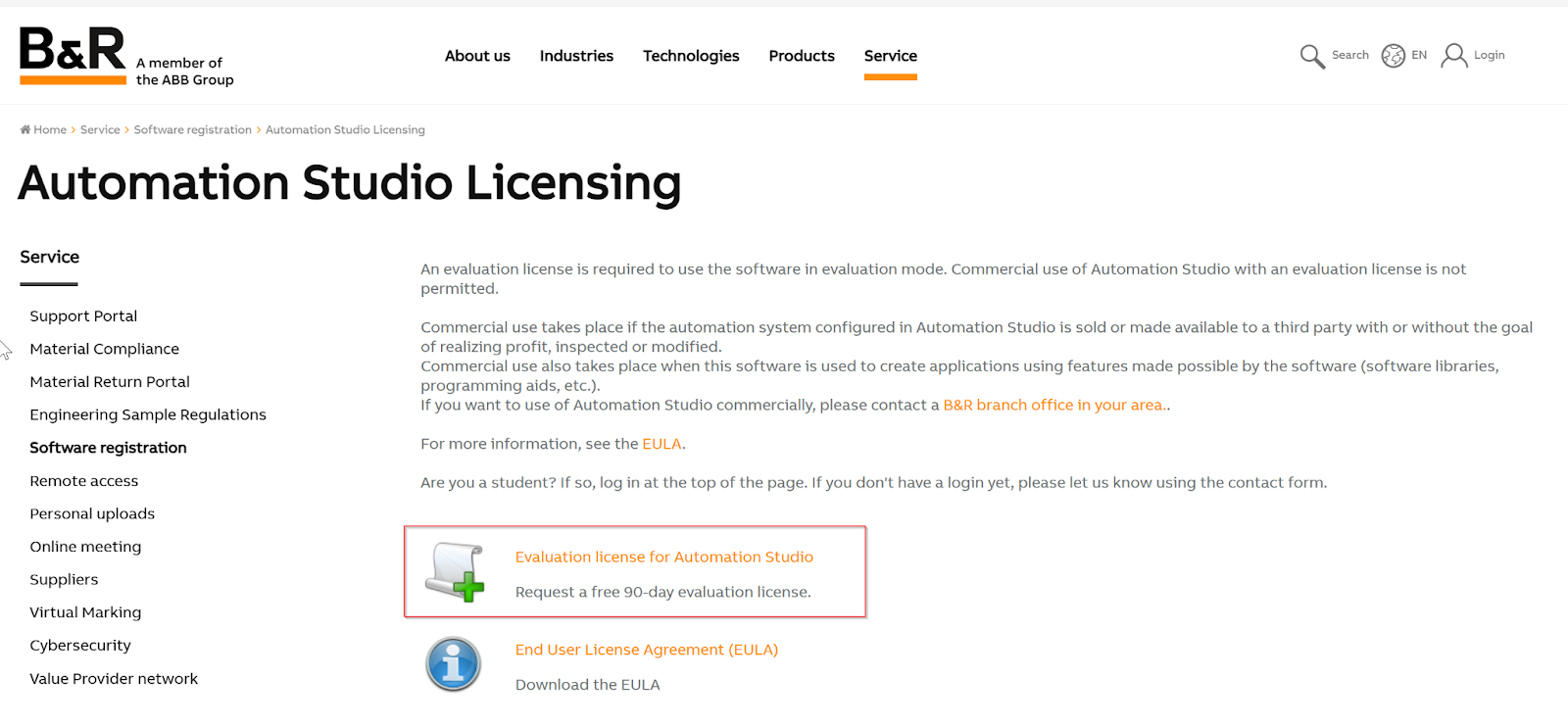Open Suppliers in sidebar

click(x=64, y=579)
